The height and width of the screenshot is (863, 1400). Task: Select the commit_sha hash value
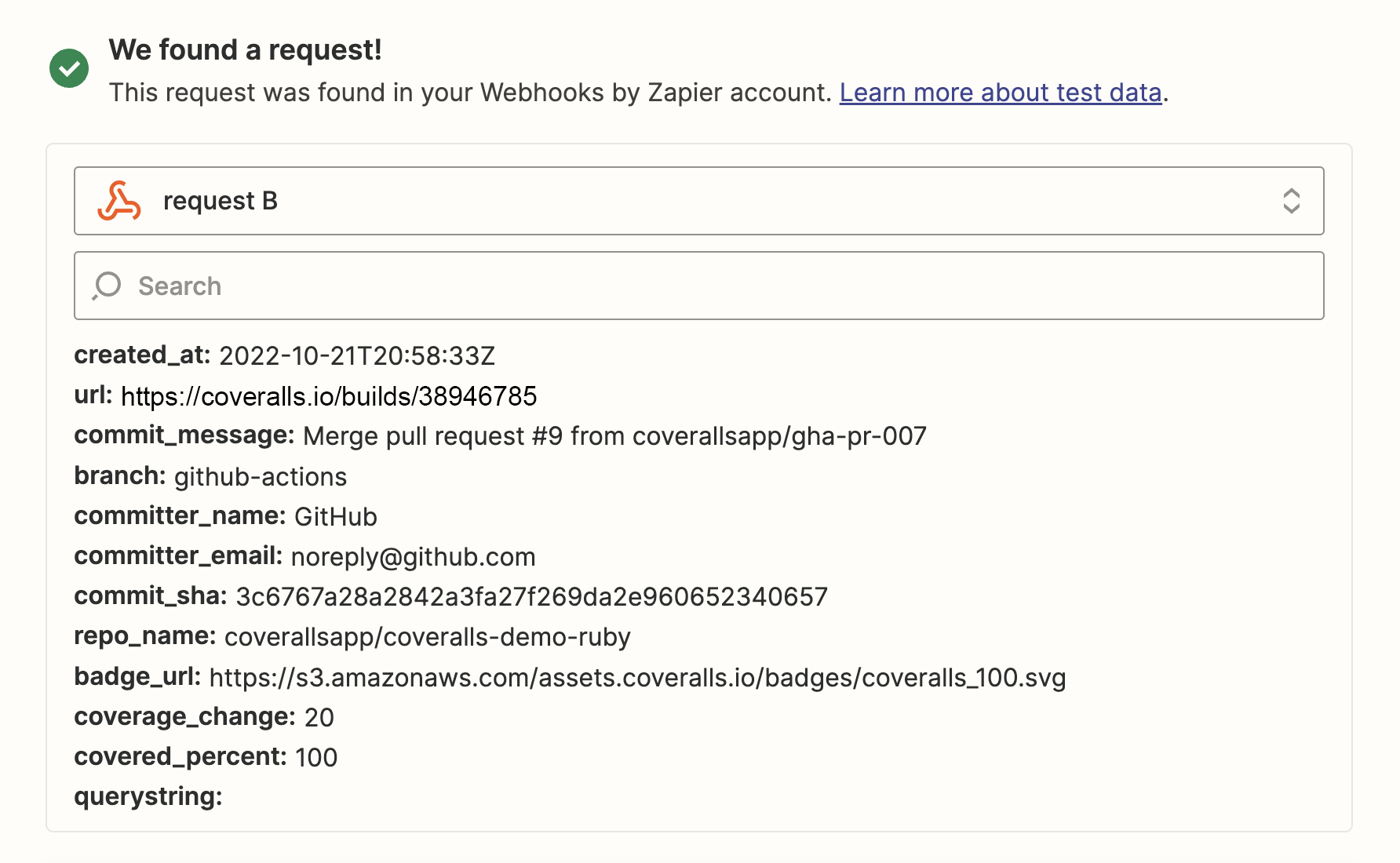coord(531,596)
